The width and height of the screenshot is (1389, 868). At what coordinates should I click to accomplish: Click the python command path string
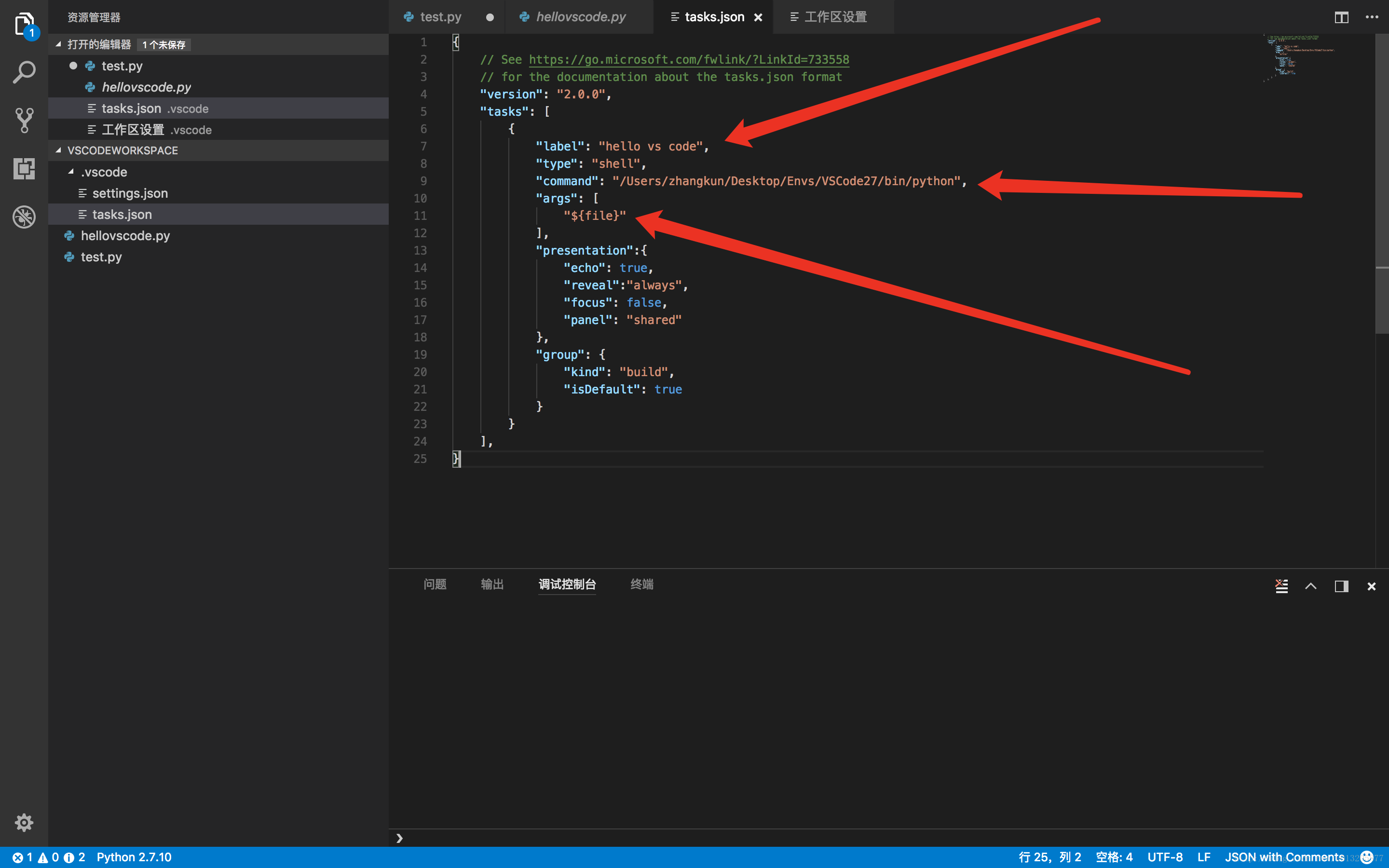pos(786,181)
